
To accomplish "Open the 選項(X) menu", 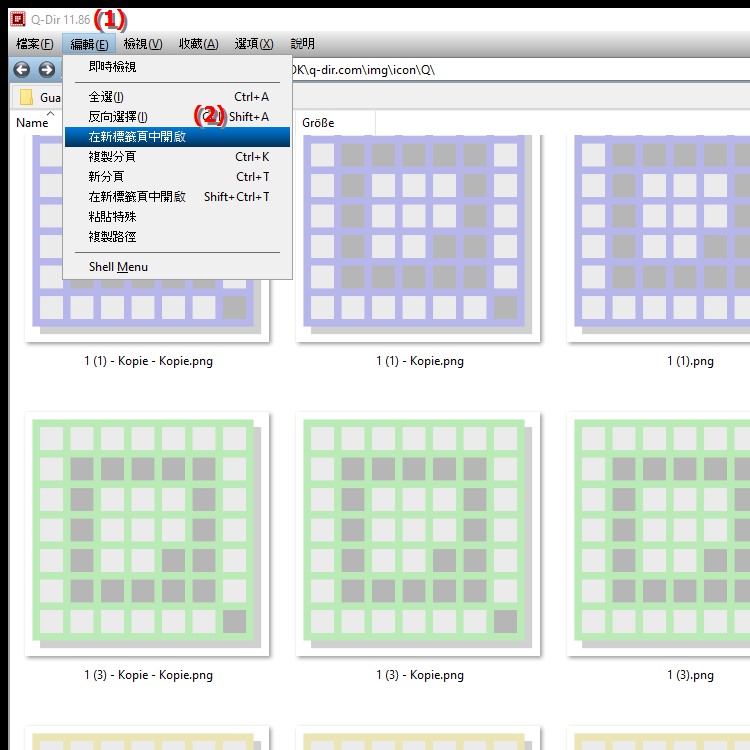I will [x=254, y=44].
